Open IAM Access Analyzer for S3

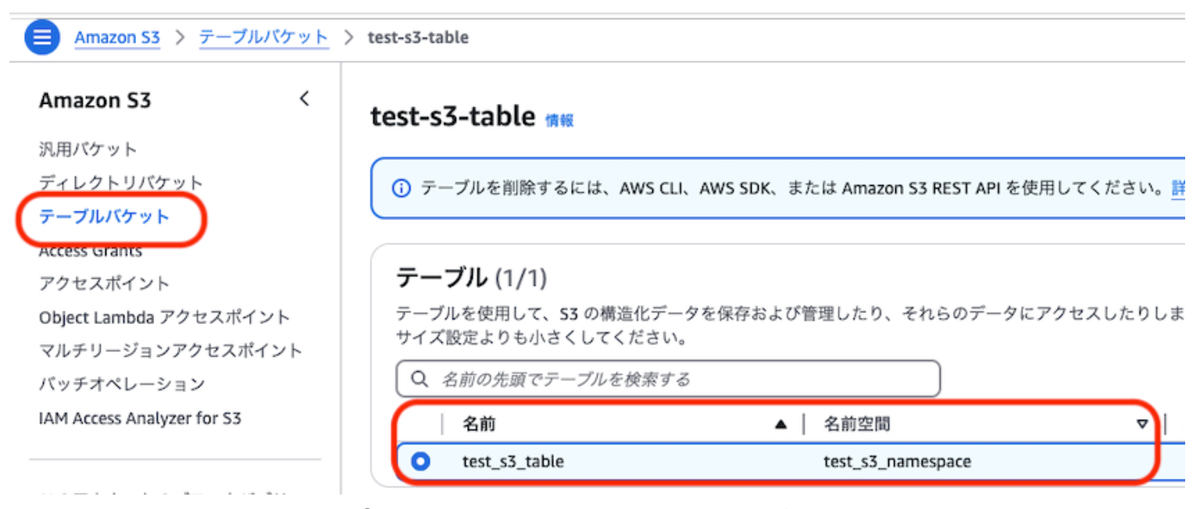pyautogui.click(x=140, y=418)
